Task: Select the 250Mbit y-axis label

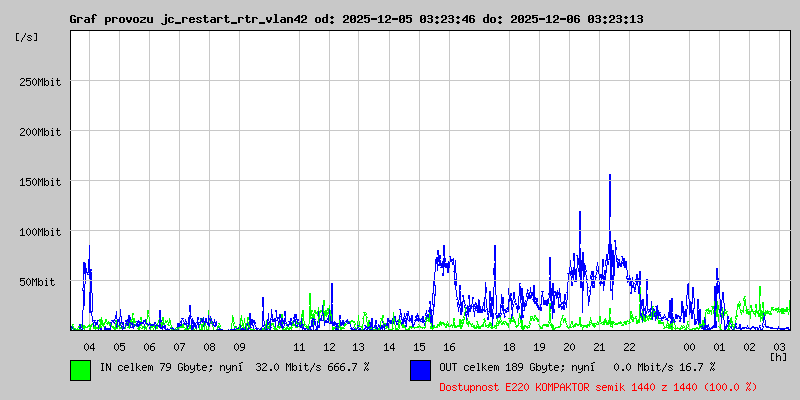Action: (x=40, y=82)
